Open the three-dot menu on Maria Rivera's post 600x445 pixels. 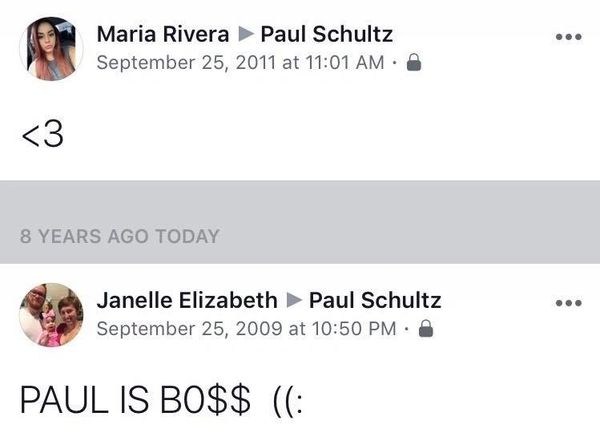click(568, 36)
